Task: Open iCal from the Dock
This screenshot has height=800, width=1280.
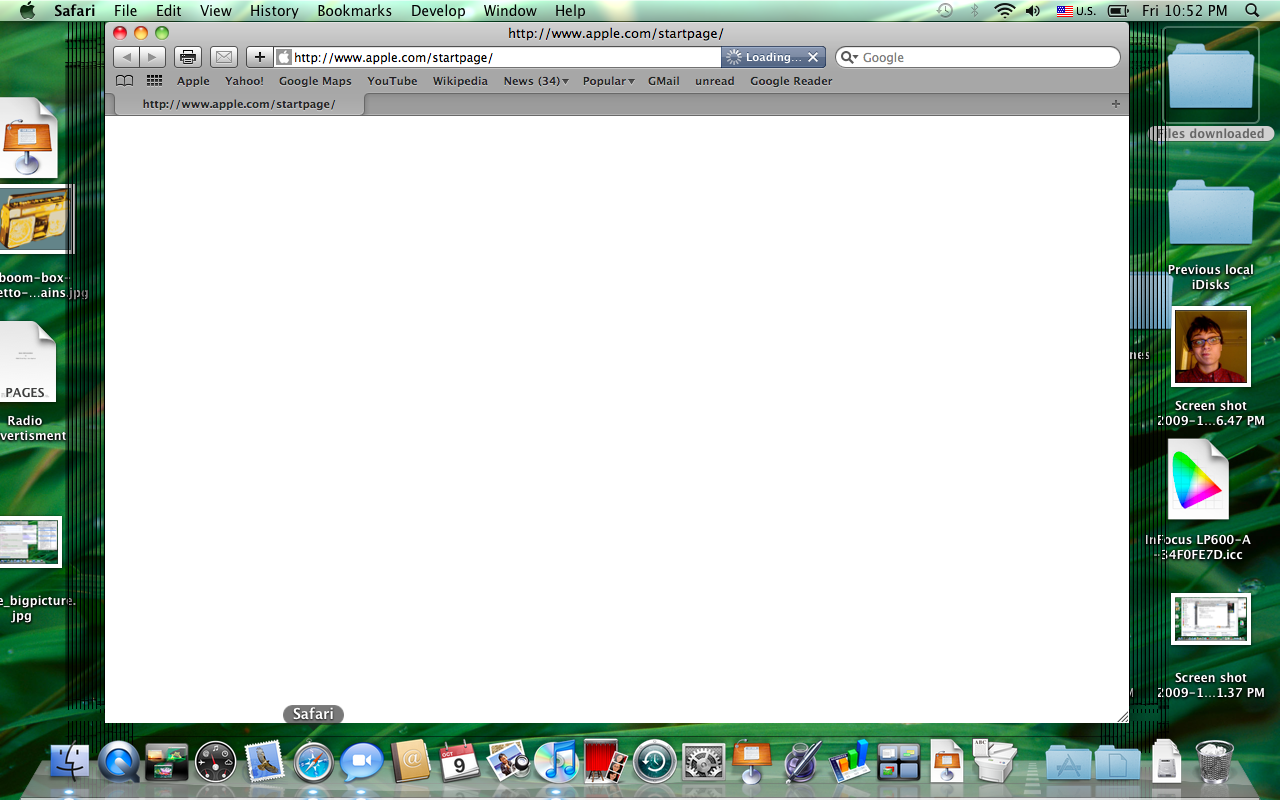Action: tap(459, 763)
